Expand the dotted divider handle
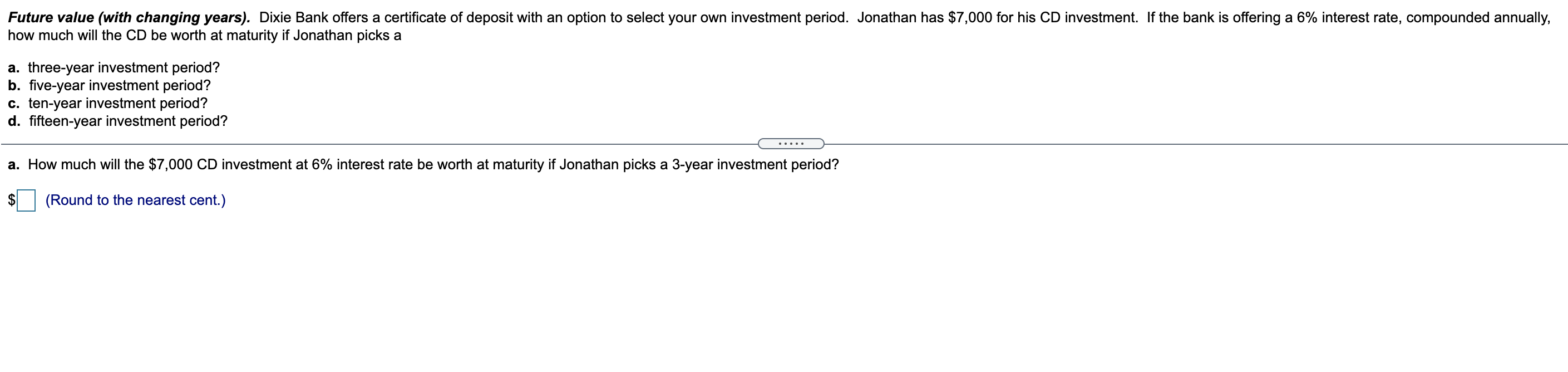 791,144
